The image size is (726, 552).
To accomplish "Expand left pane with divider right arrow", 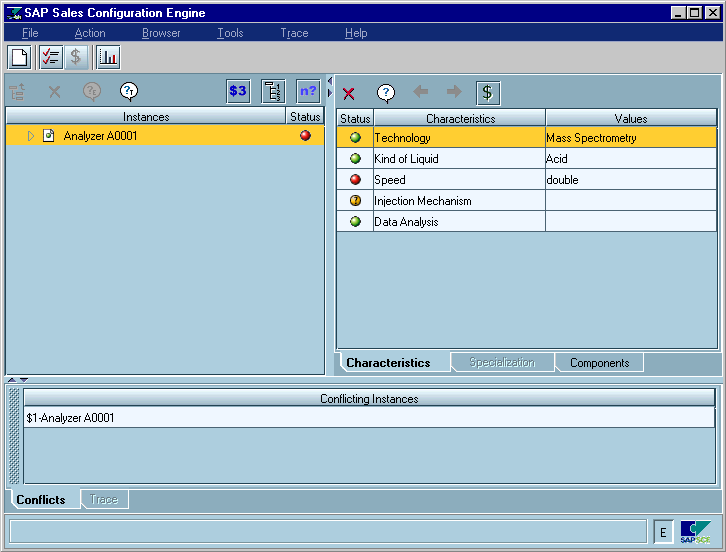I will pos(330,93).
